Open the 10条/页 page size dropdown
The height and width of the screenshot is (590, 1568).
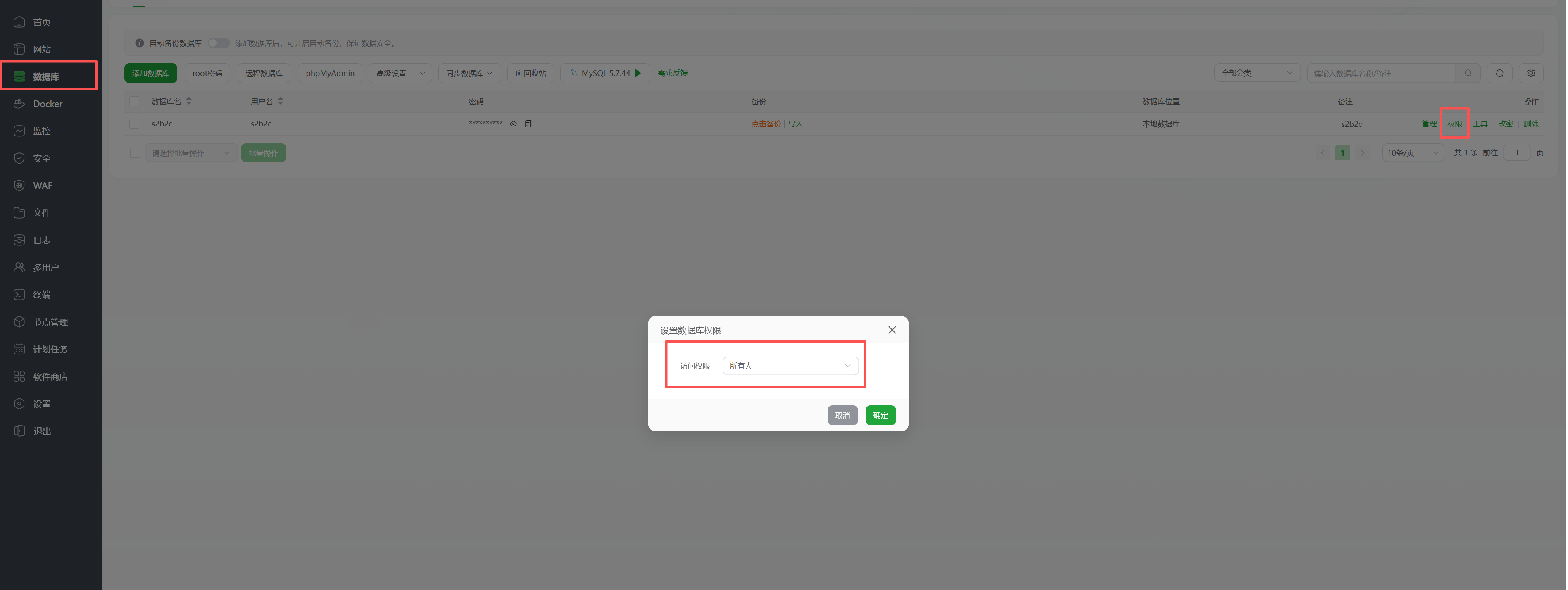point(1412,153)
